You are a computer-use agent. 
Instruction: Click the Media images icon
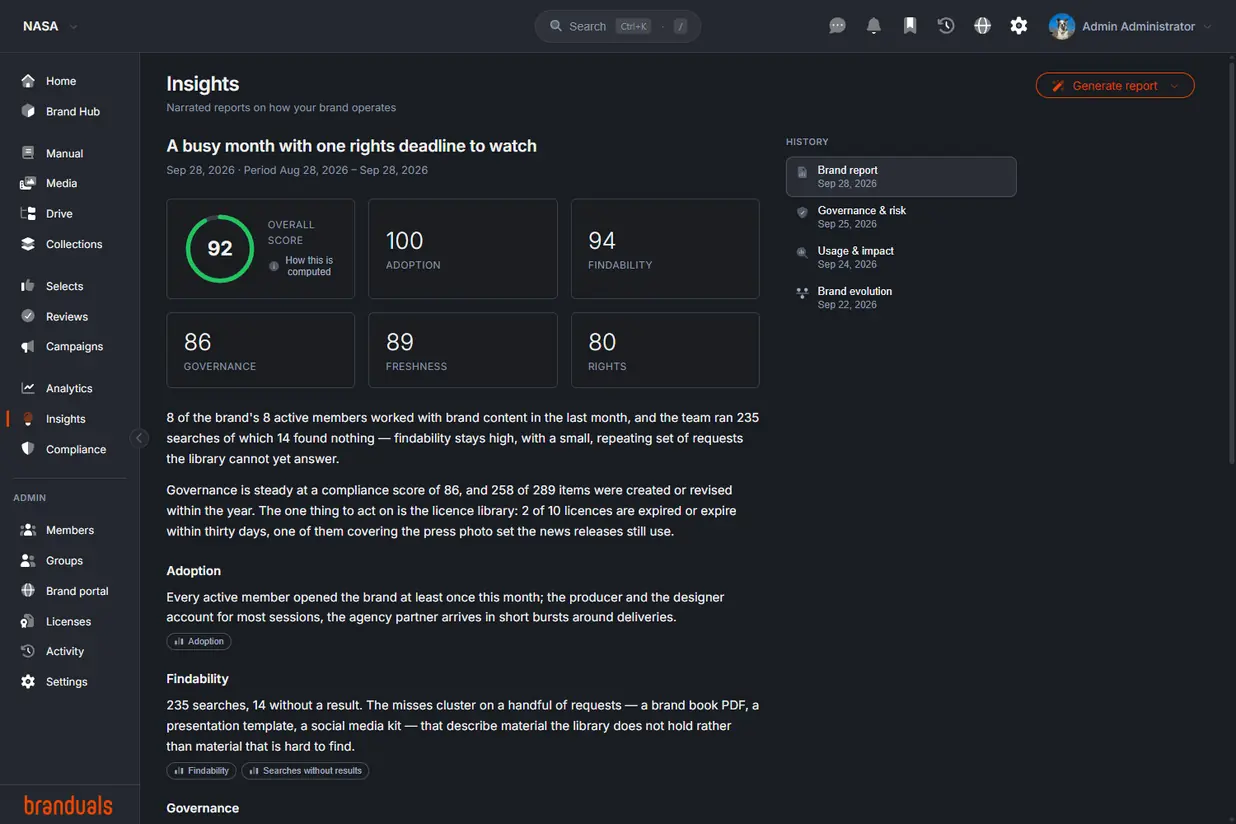(x=28, y=183)
